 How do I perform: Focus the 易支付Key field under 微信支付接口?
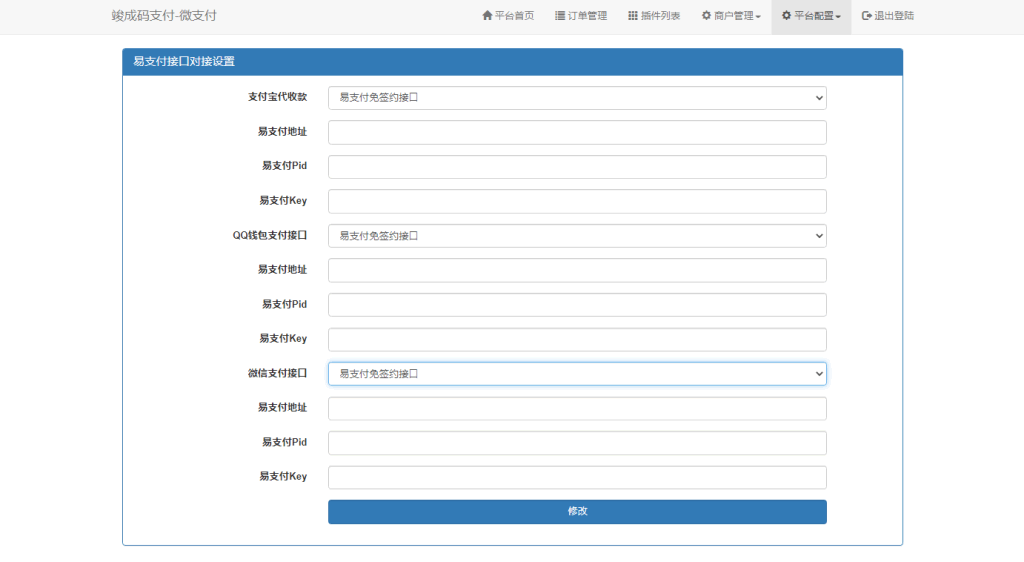pyautogui.click(x=577, y=477)
